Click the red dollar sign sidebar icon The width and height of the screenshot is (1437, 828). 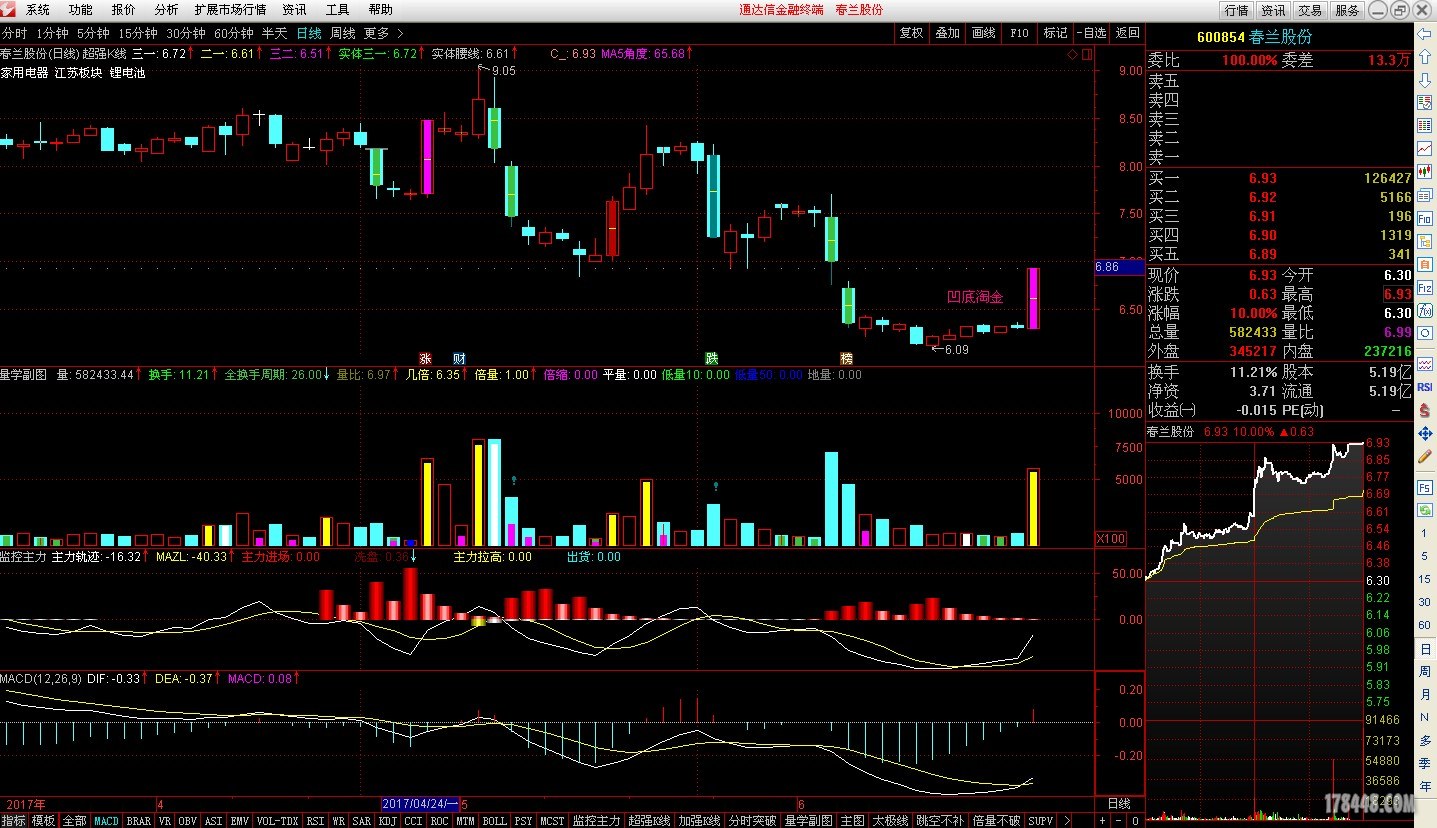pos(1424,411)
